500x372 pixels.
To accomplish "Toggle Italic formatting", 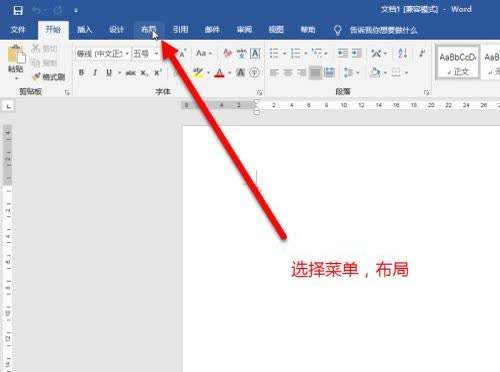I will point(95,73).
